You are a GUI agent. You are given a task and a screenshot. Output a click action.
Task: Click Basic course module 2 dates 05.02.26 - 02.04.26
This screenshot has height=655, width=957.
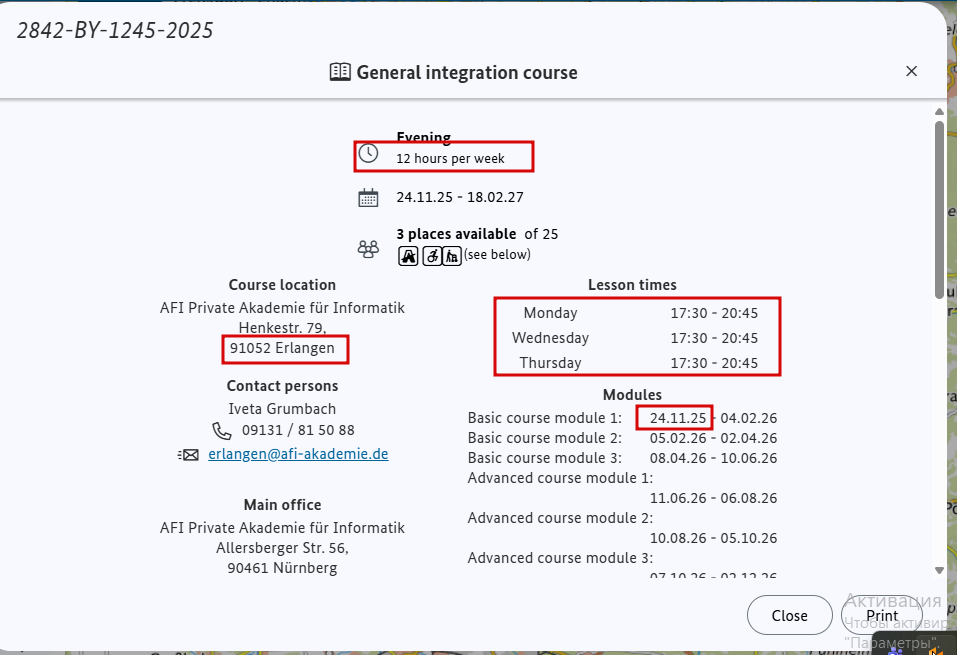click(713, 438)
